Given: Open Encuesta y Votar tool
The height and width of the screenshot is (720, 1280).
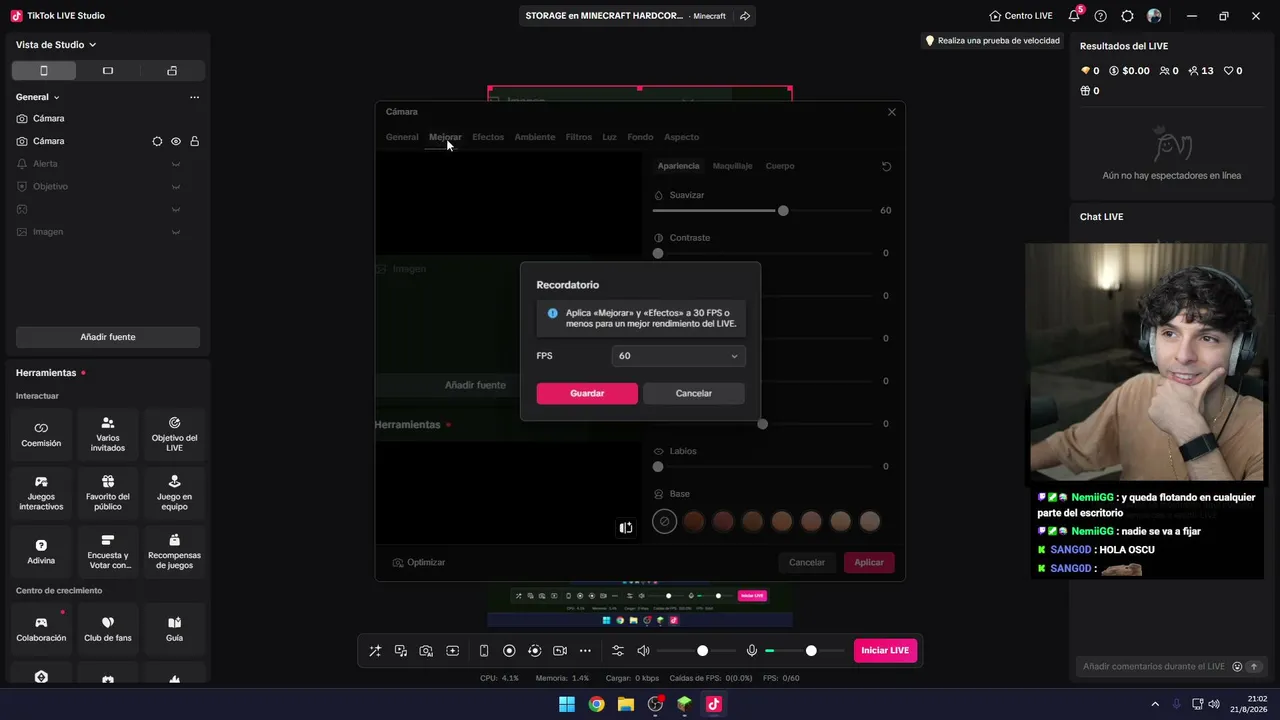Looking at the screenshot, I should pyautogui.click(x=108, y=552).
